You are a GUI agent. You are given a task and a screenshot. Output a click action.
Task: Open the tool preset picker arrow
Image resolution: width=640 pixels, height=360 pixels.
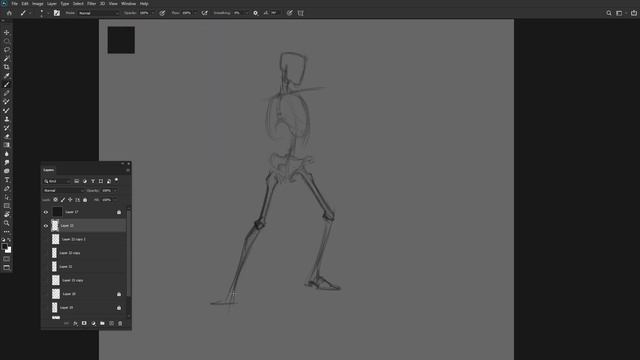(30, 13)
